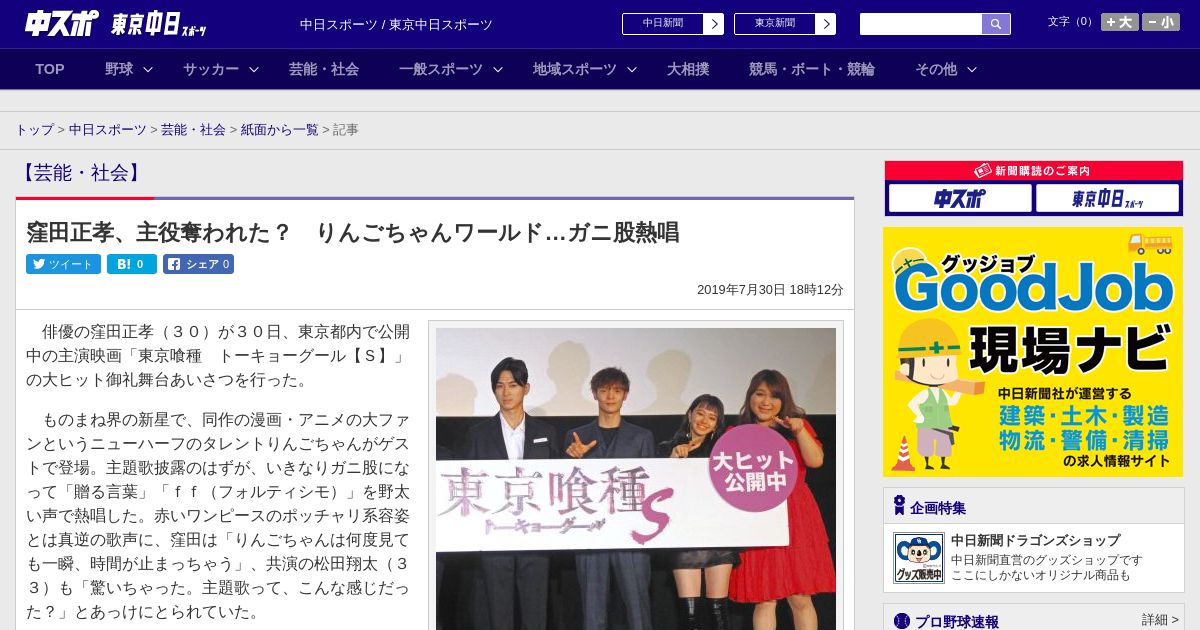Click 中日新聞ドラゴンズショップ link
The height and width of the screenshot is (630, 1200).
pos(1036,540)
